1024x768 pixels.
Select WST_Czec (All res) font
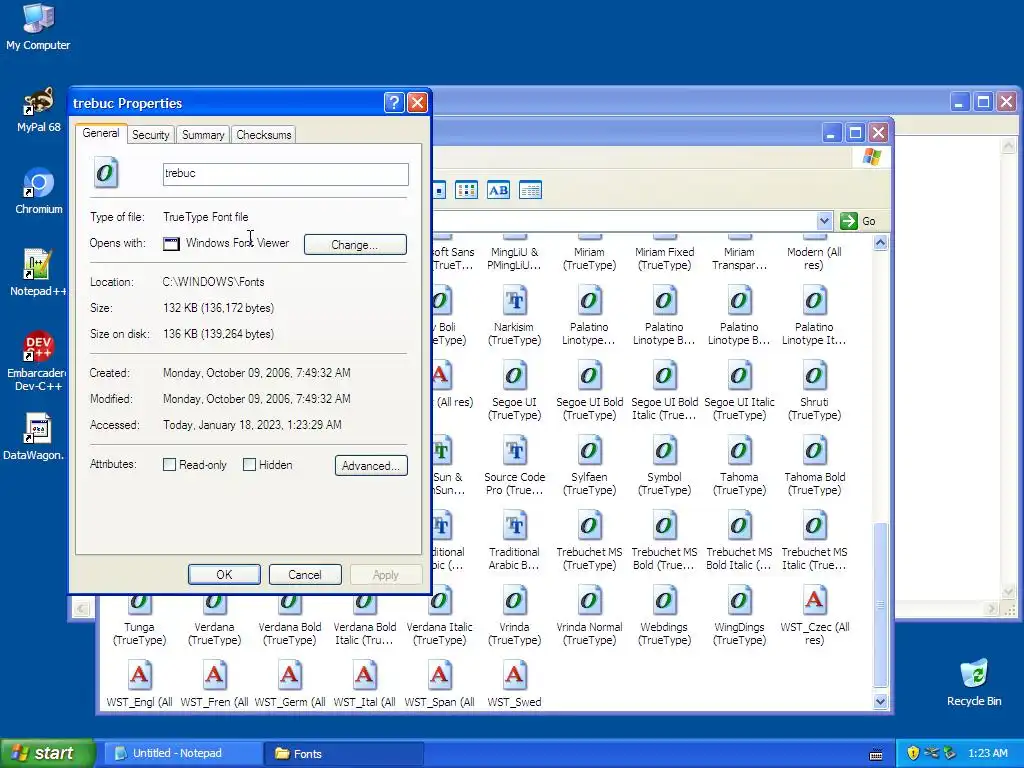[814, 615]
